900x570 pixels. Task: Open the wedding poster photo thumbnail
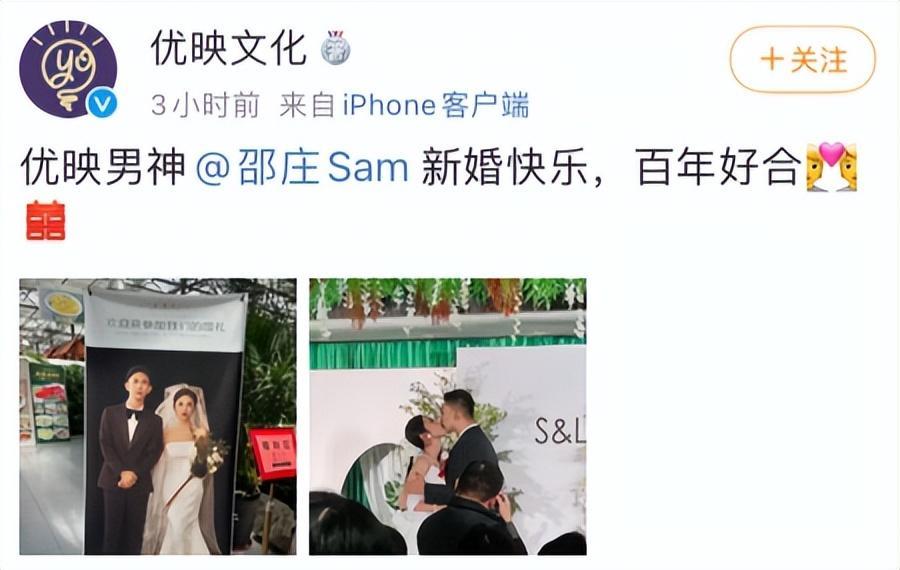coord(158,417)
